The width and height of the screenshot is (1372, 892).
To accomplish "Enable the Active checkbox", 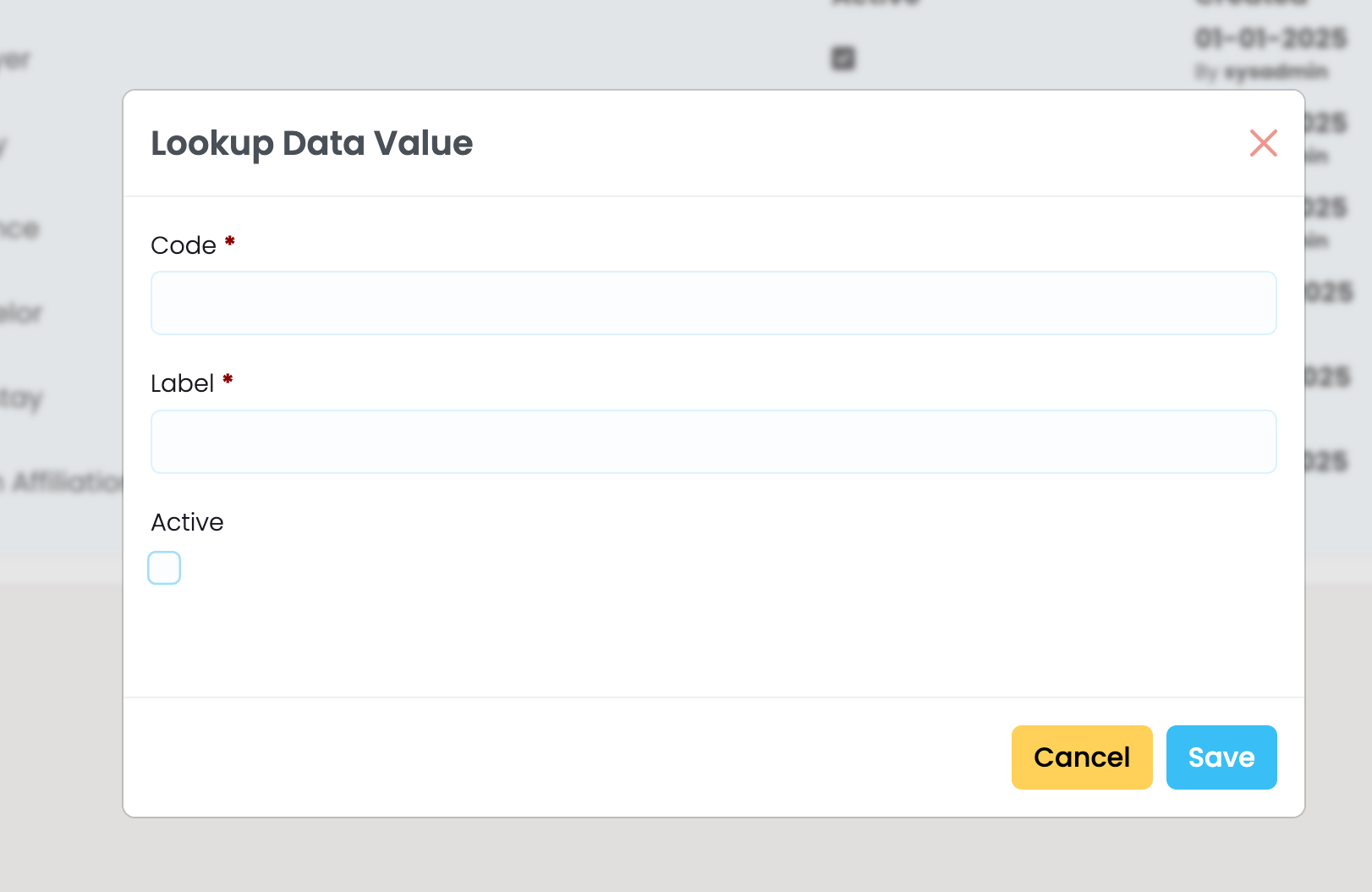I will [164, 568].
